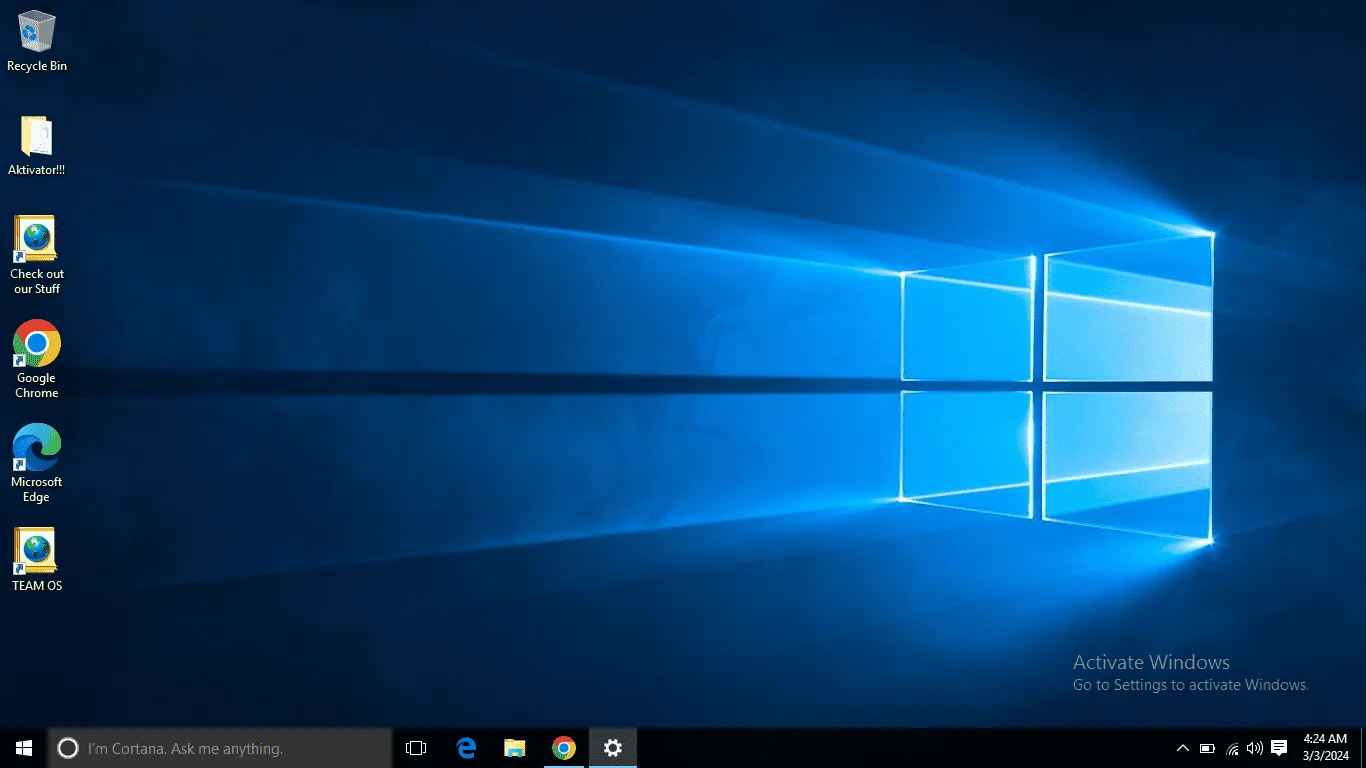Open the Action Center notifications icon
This screenshot has width=1366, height=768.
(1279, 748)
